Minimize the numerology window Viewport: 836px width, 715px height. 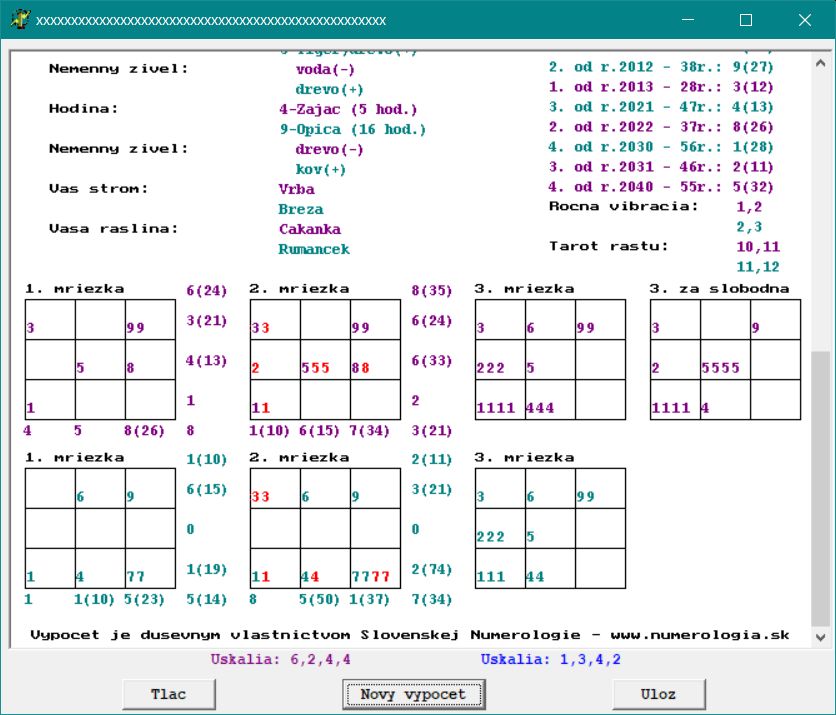tap(688, 20)
